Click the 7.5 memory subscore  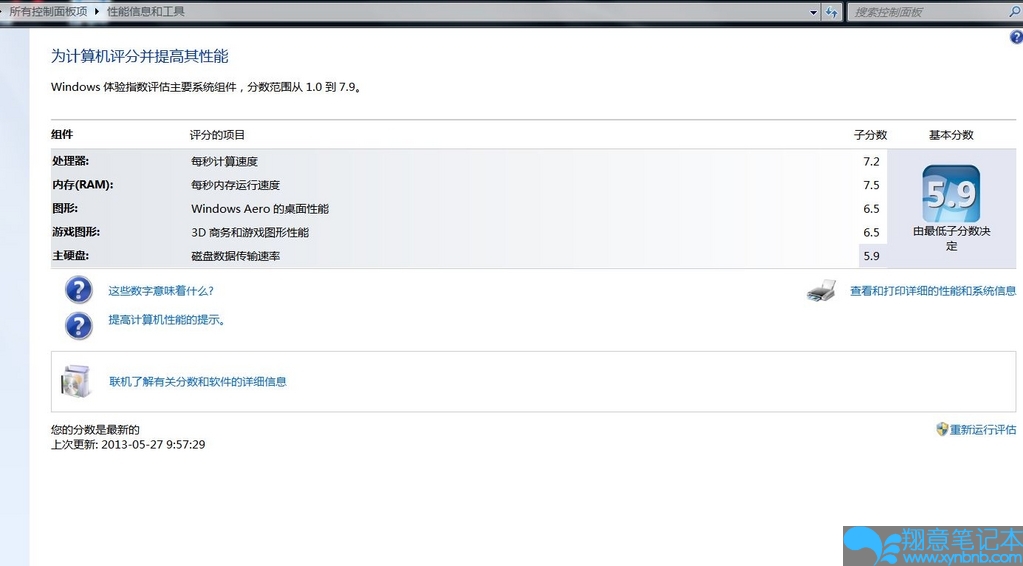(x=872, y=185)
